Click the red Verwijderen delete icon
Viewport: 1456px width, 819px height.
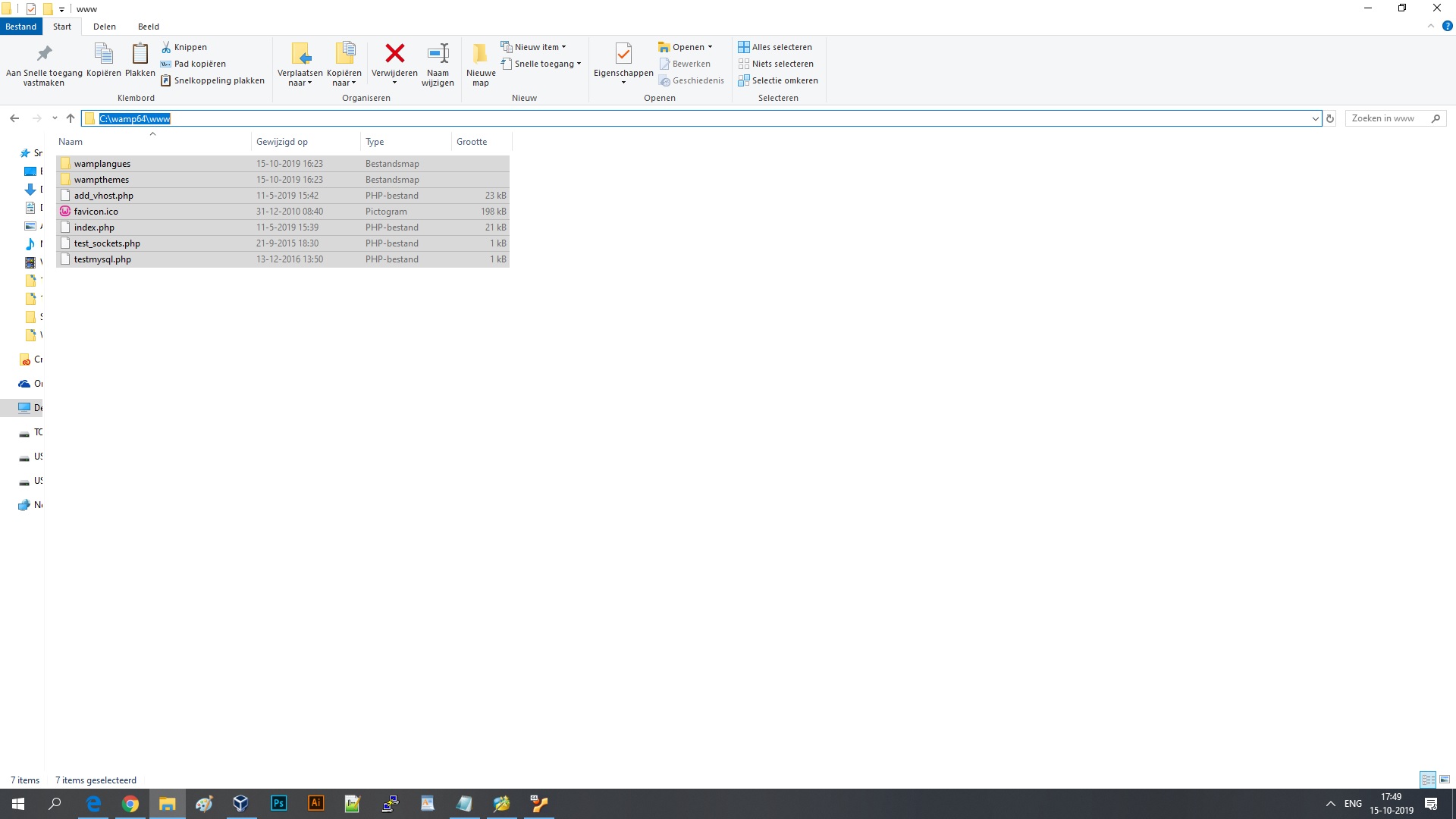tap(394, 54)
